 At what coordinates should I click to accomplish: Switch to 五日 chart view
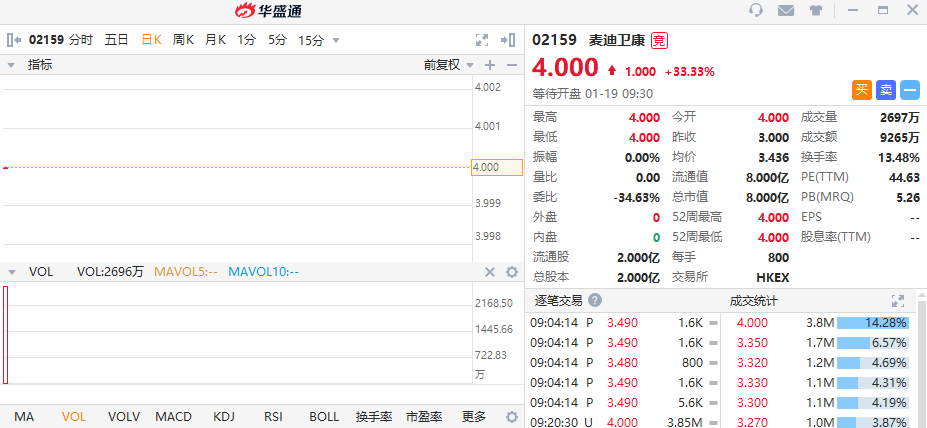tap(116, 40)
